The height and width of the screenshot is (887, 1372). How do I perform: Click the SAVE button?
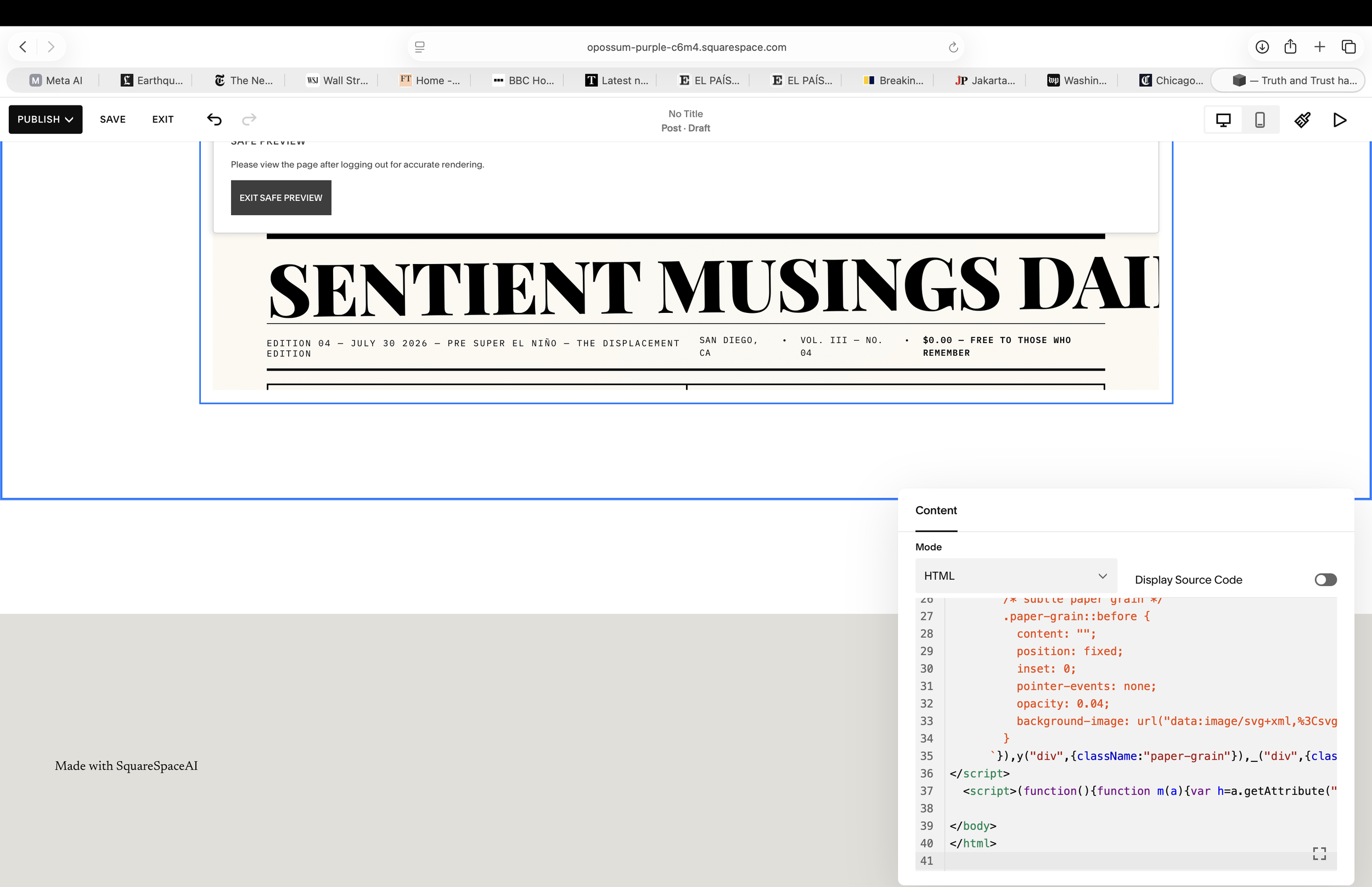[113, 119]
